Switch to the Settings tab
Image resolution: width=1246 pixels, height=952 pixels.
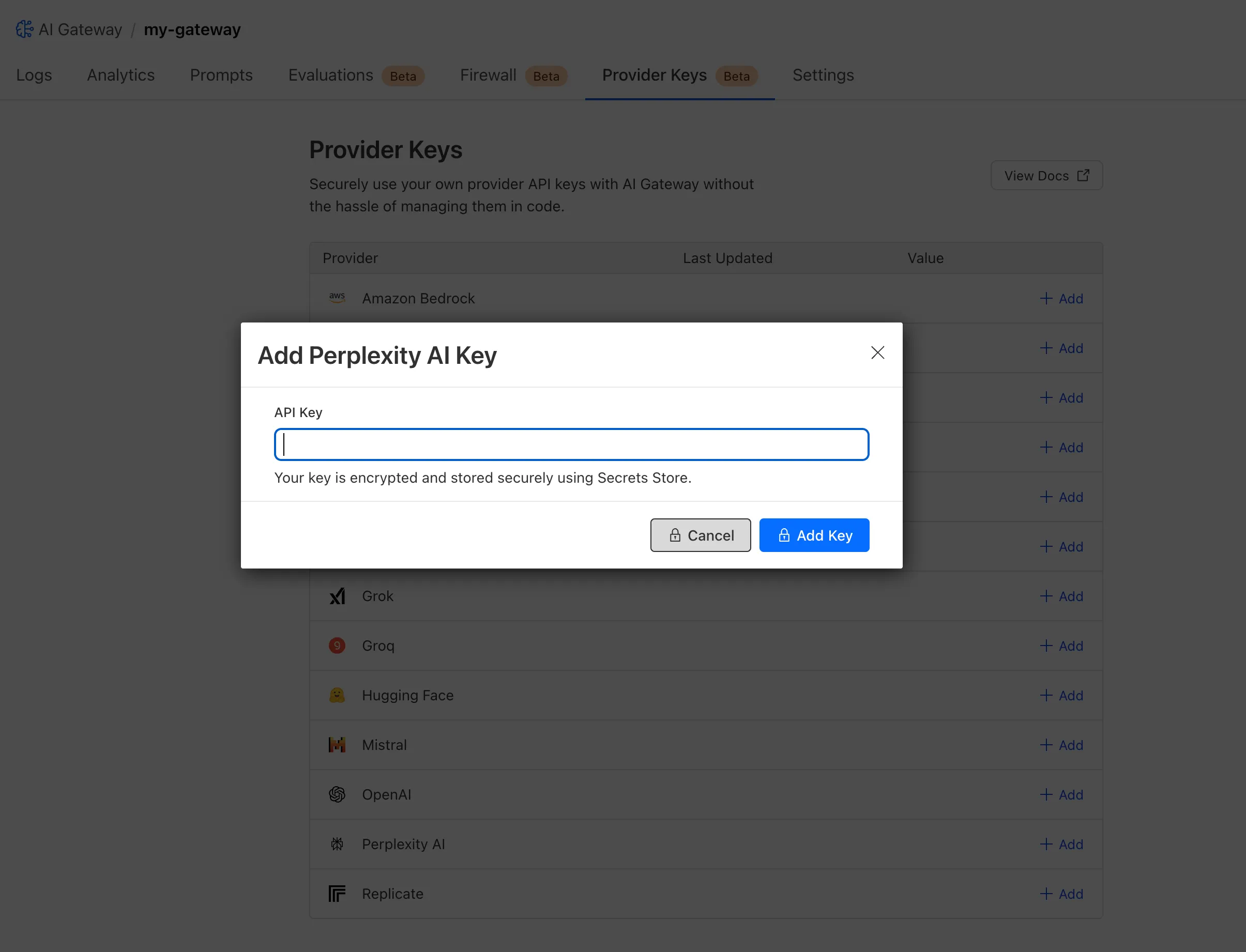pos(823,75)
